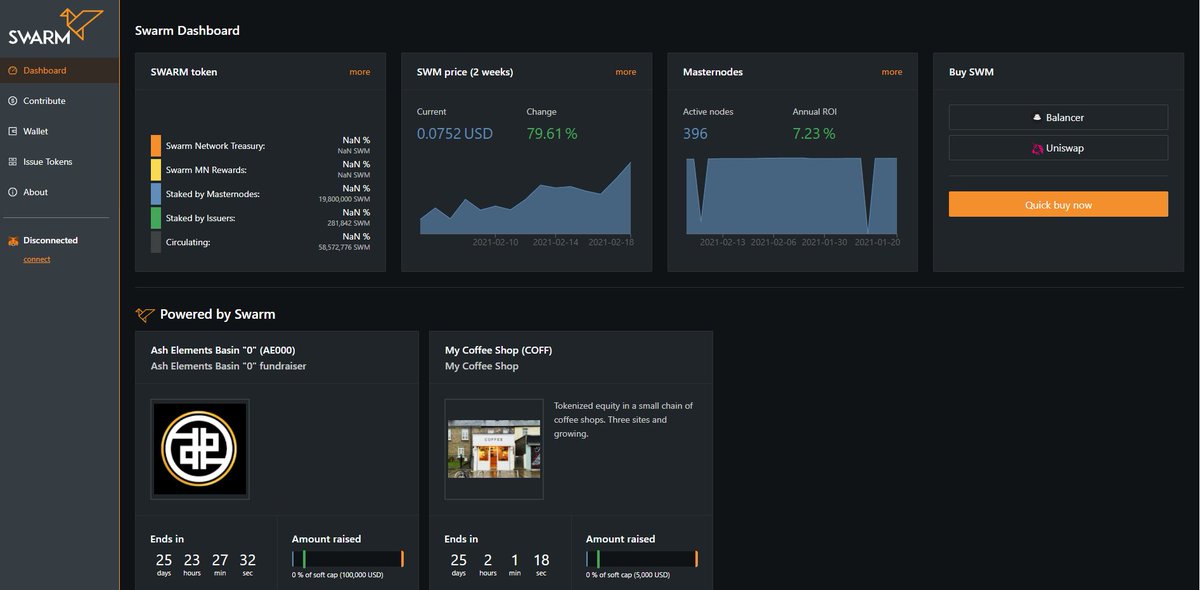The image size is (1200, 590).
Task: Click the SWM price area chart
Action: point(525,198)
